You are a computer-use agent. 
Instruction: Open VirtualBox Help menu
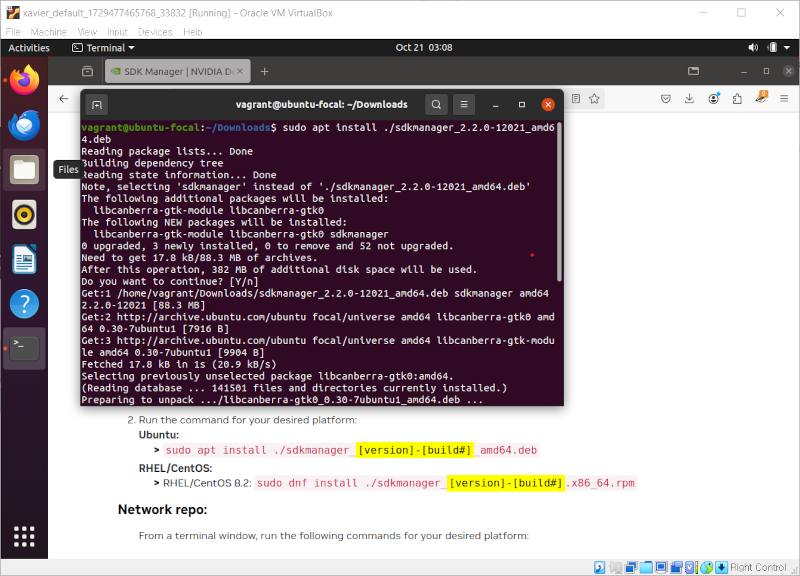click(x=193, y=32)
